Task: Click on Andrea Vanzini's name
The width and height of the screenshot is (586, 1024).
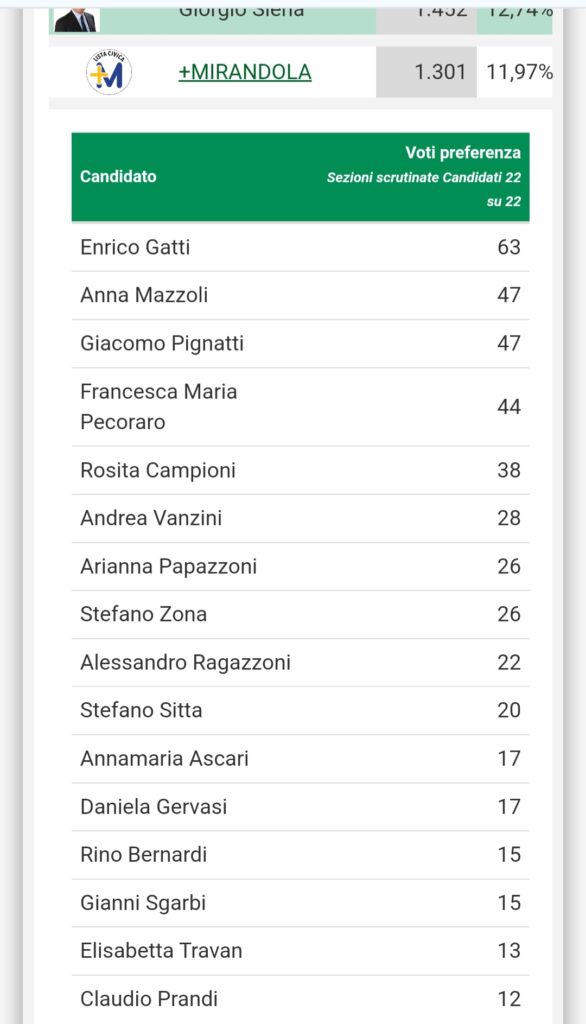Action: tap(151, 518)
